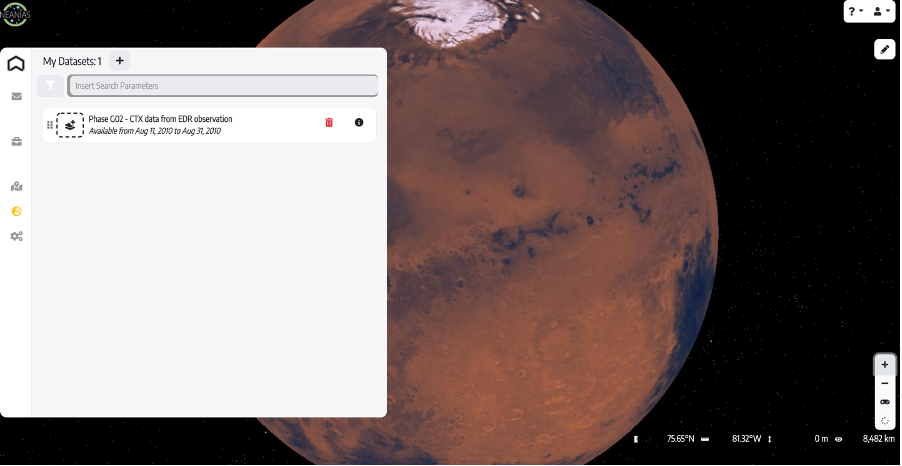This screenshot has height=466, width=902.
Task: Toggle the Phase G02 layer dashed icon
Action: click(x=70, y=125)
